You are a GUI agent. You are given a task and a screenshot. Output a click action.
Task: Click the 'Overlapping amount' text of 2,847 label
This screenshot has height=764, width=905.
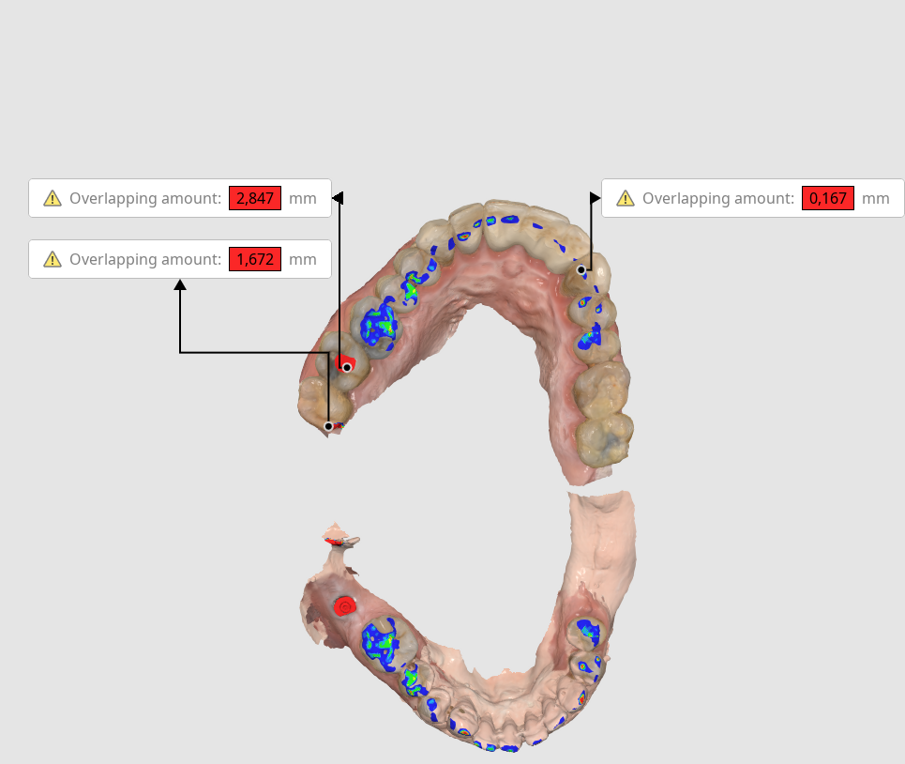[x=145, y=199]
